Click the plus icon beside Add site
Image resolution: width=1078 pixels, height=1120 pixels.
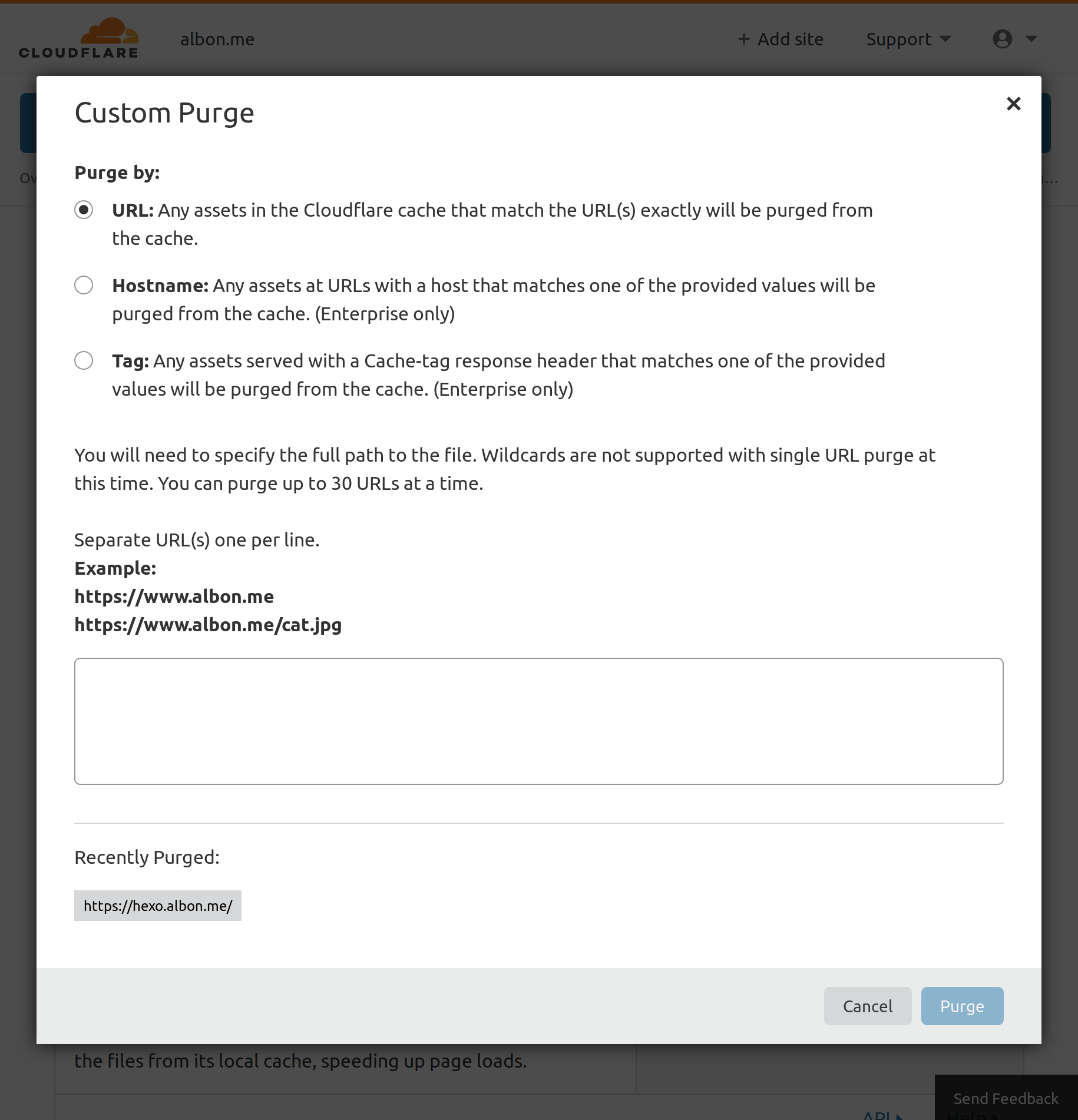click(x=744, y=38)
